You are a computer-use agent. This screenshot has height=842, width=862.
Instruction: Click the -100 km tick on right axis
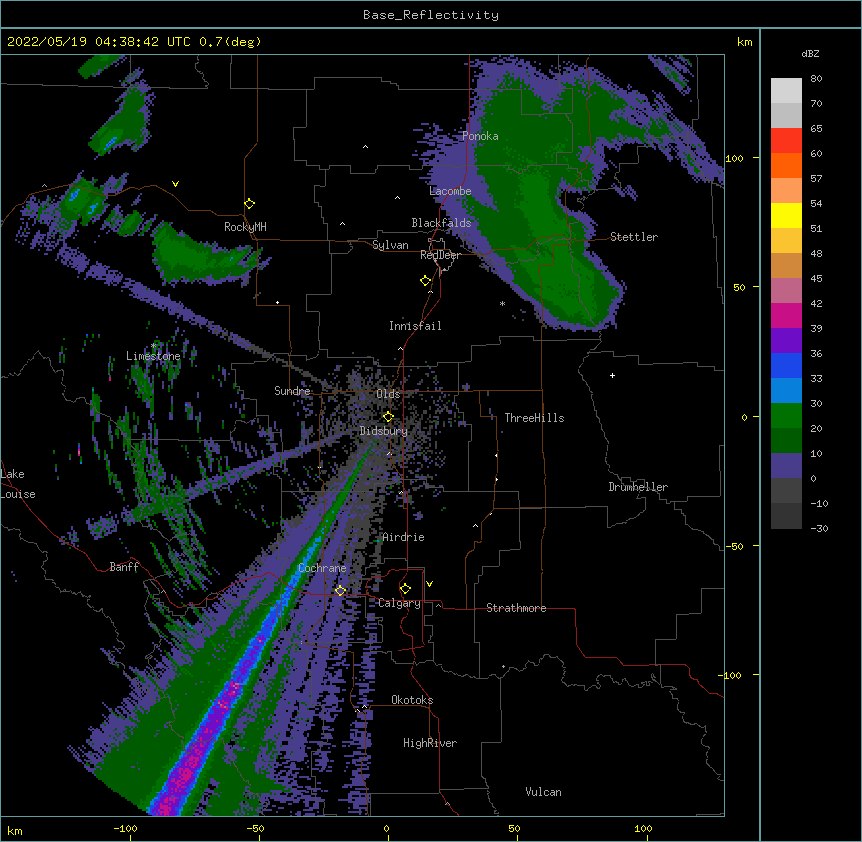(x=732, y=675)
